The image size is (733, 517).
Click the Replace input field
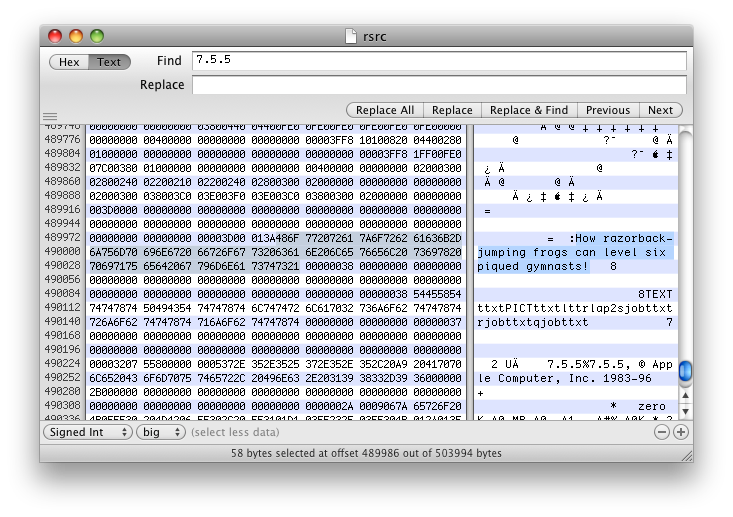tap(439, 85)
